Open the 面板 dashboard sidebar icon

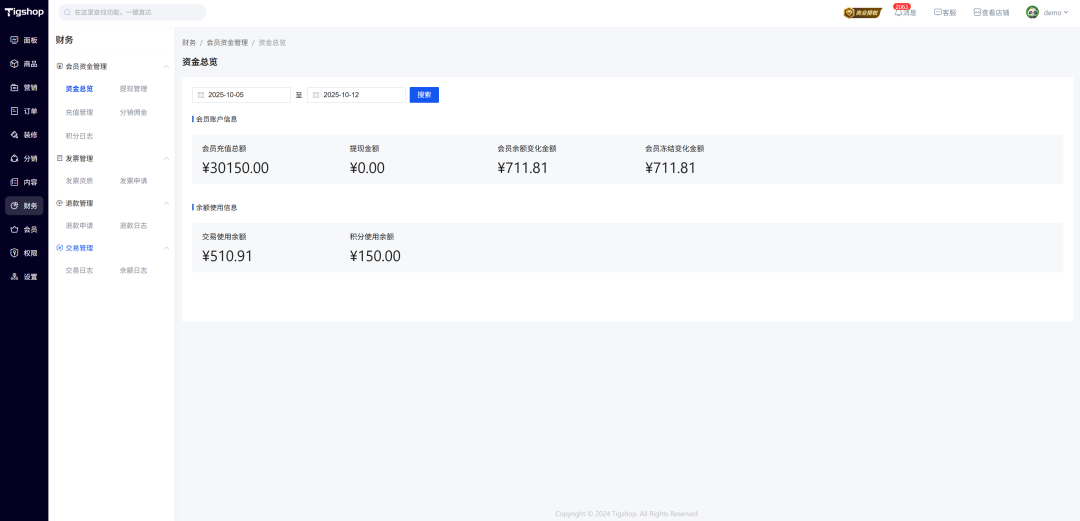coord(14,40)
